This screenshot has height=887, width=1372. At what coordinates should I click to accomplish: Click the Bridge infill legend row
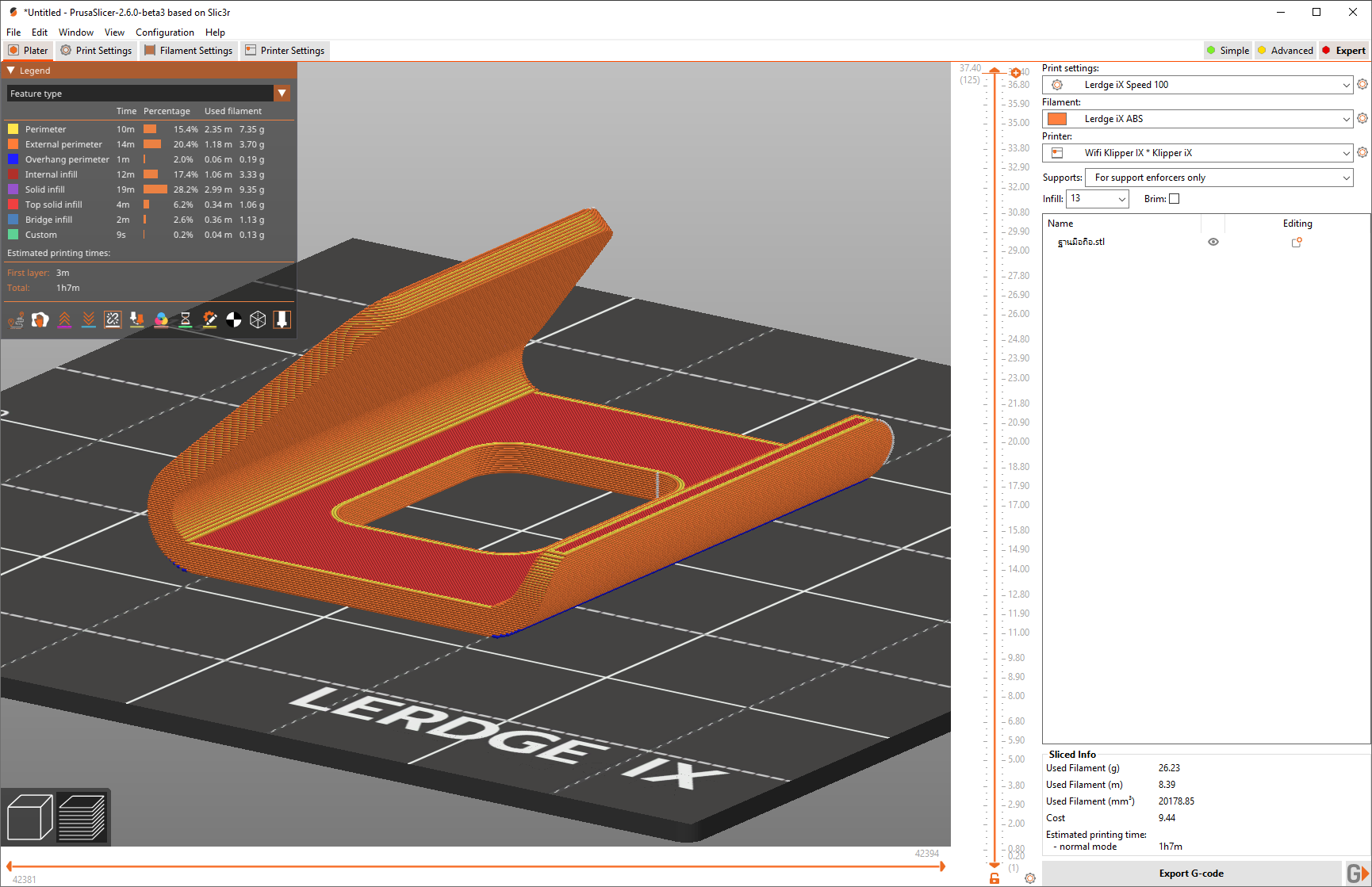pos(148,220)
